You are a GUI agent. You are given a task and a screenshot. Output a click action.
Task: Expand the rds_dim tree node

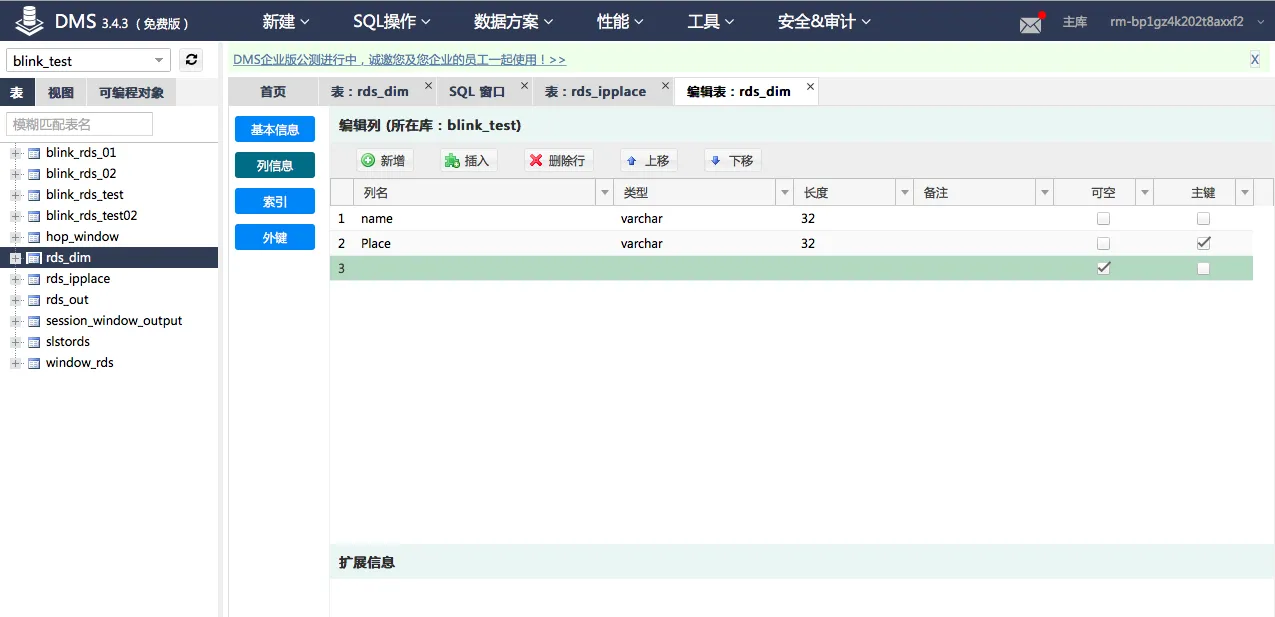[x=15, y=258]
